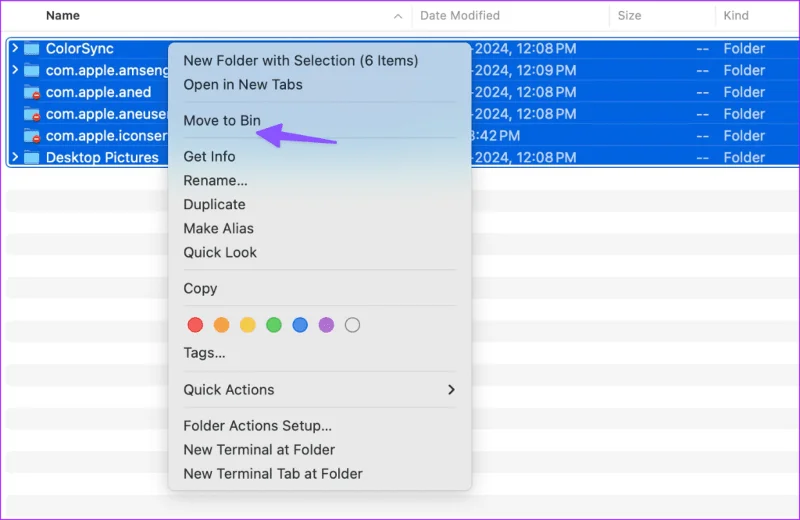Click the 3:42 PM date modified cell

496,136
